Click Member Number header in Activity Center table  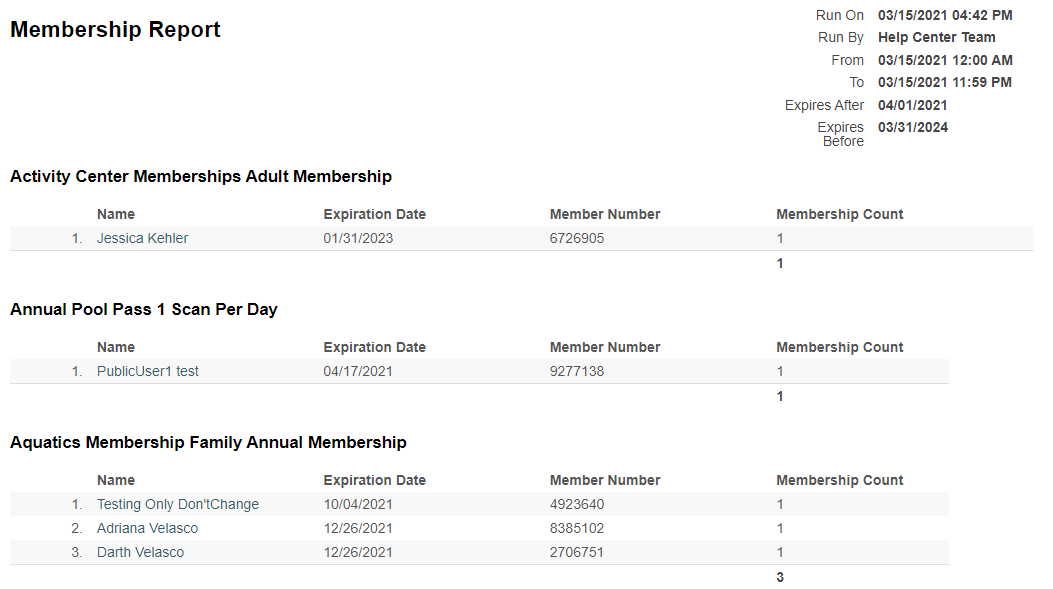[x=605, y=214]
